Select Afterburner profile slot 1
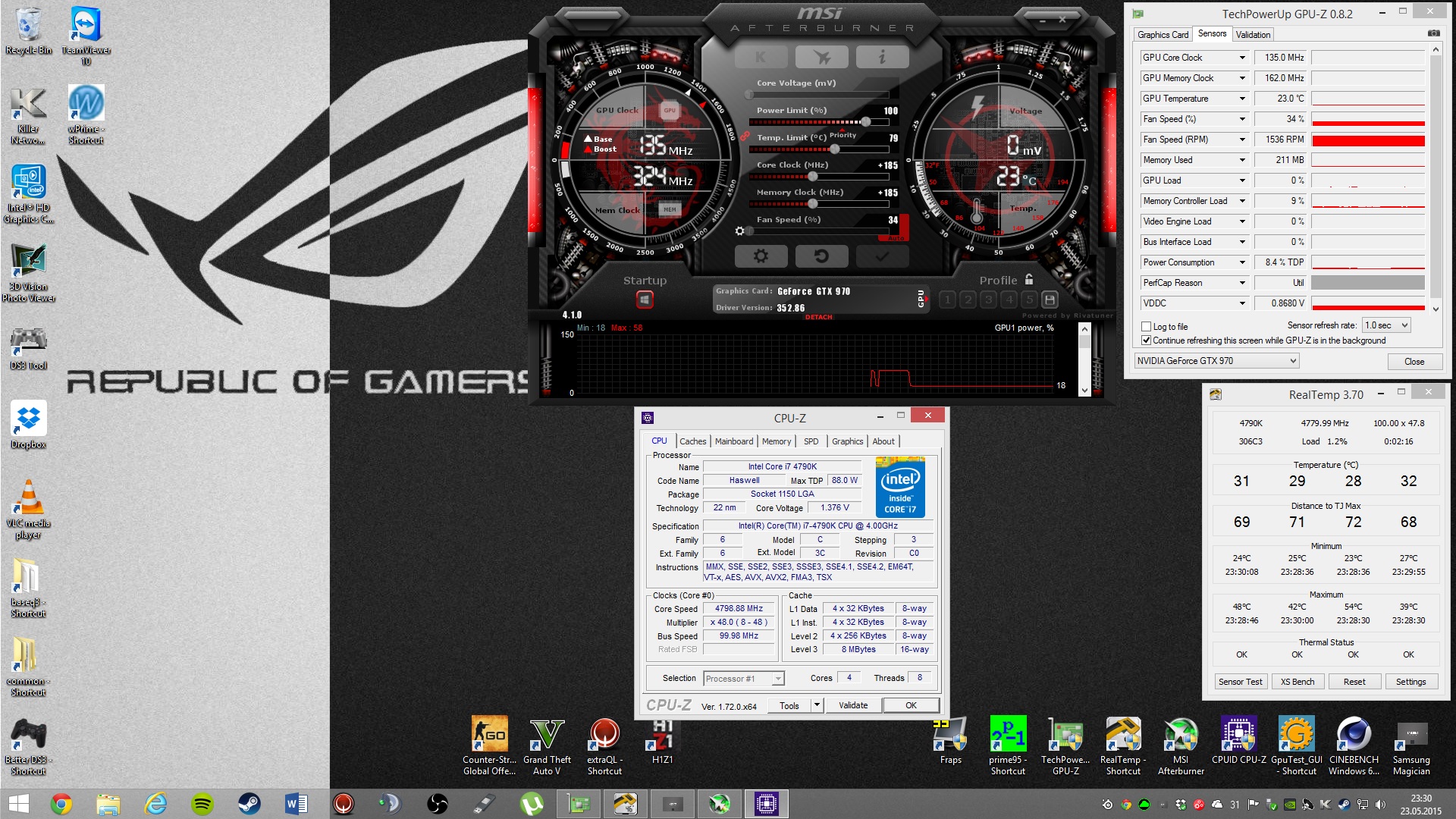1456x819 pixels. pos(947,300)
